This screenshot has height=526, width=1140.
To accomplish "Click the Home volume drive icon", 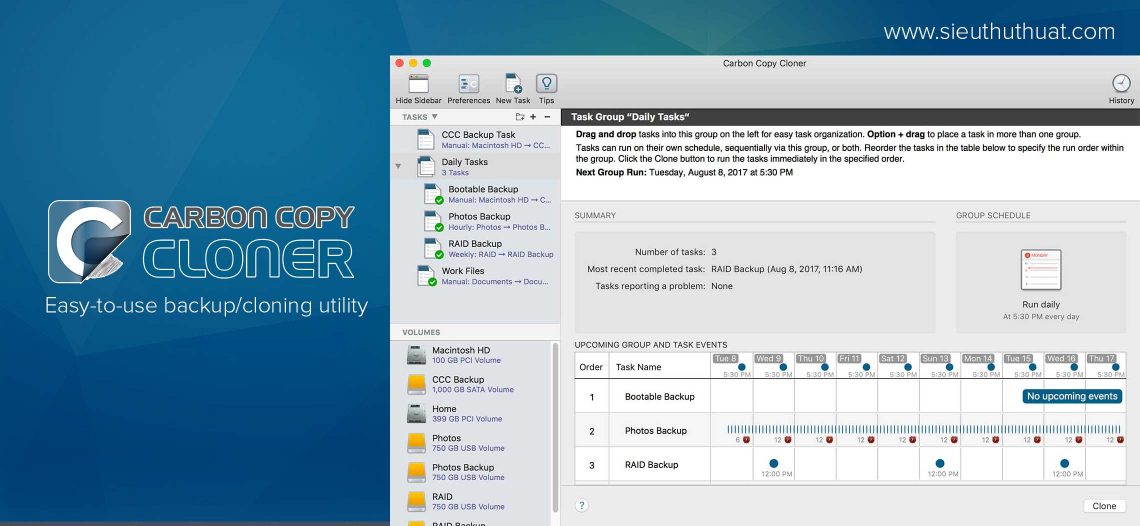I will tap(416, 413).
